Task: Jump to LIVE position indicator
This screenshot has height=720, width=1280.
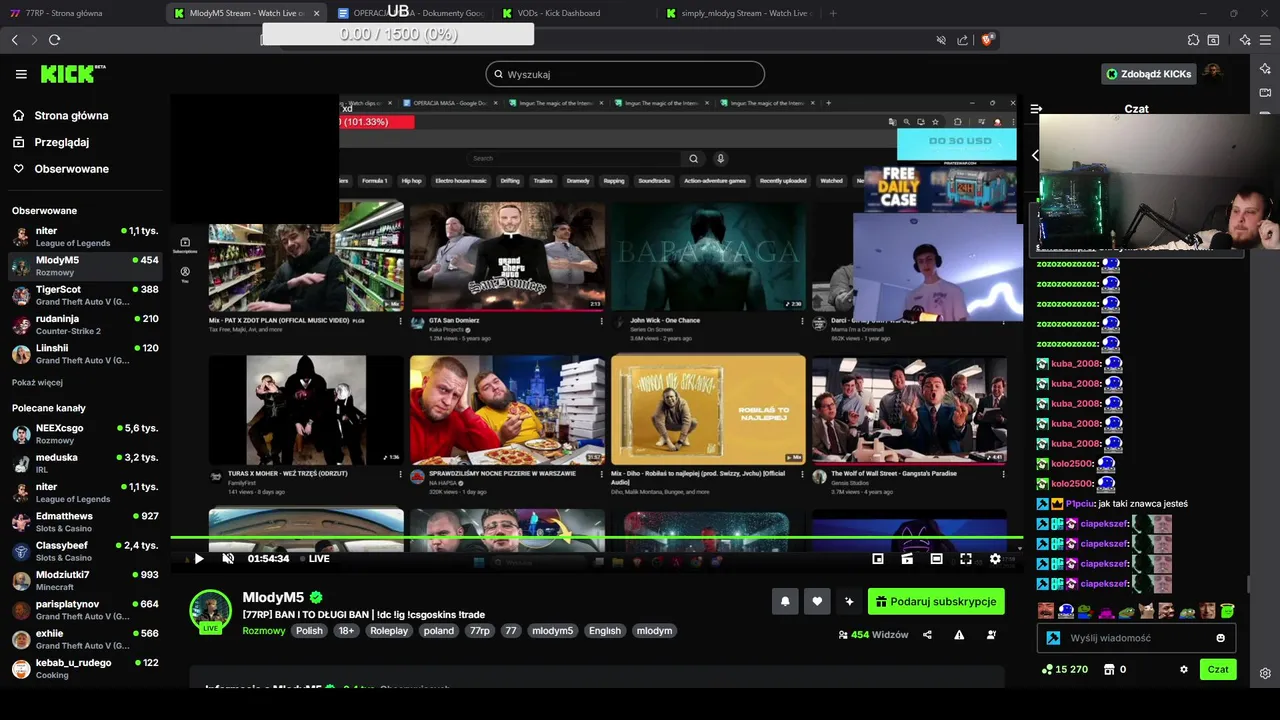Action: tap(313, 559)
